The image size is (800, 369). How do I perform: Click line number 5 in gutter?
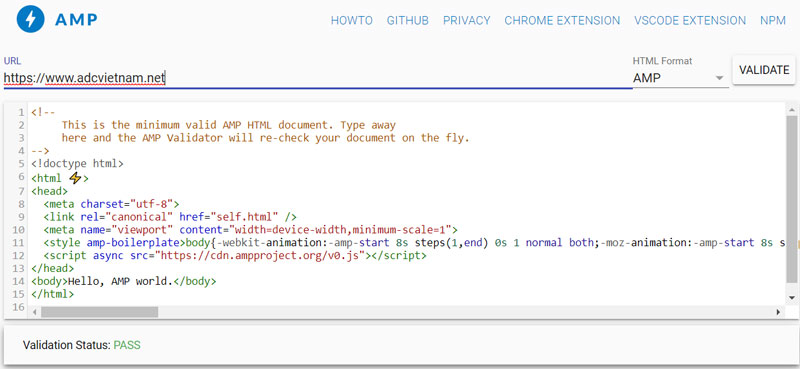point(21,164)
